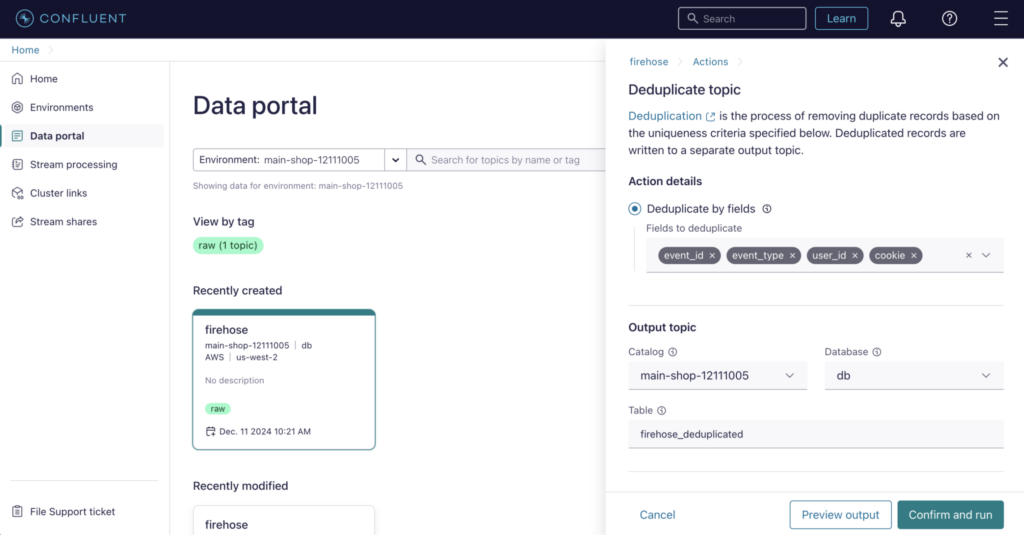Screen dimensions: 1024x535
Task: Click Preview output button
Action: [840, 515]
